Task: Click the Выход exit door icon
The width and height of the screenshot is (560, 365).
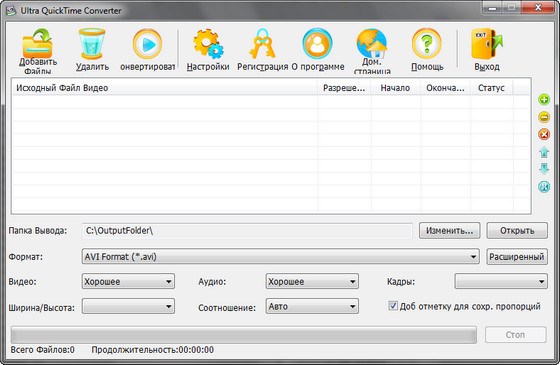Action: click(487, 44)
